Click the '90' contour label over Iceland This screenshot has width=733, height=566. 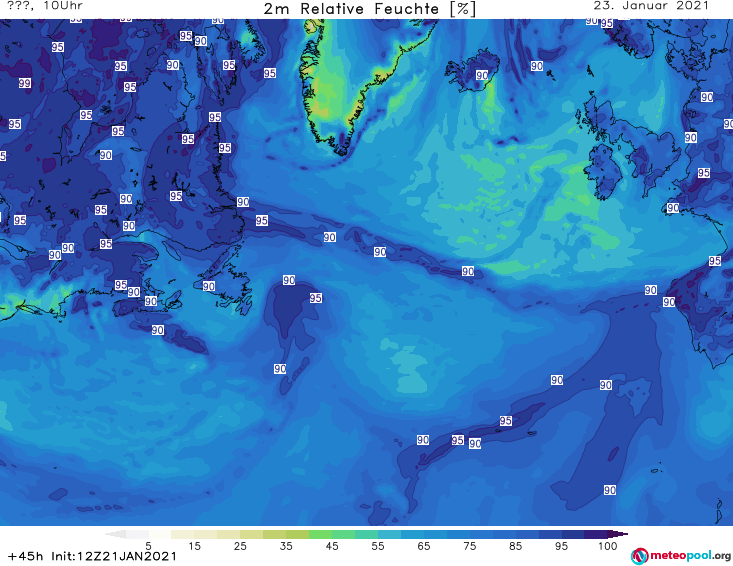tap(482, 75)
